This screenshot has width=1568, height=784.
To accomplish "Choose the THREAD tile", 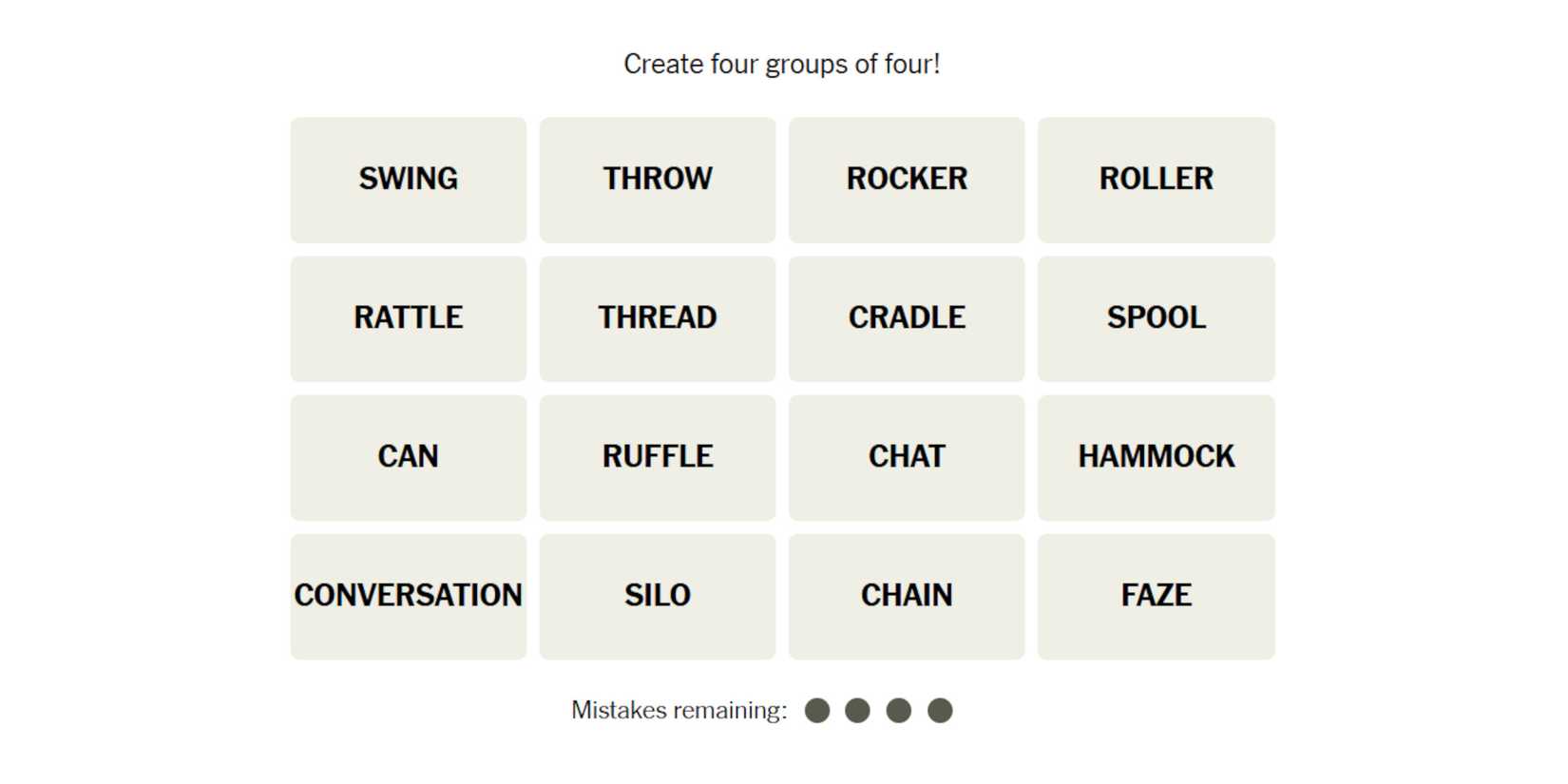I will 657,318.
